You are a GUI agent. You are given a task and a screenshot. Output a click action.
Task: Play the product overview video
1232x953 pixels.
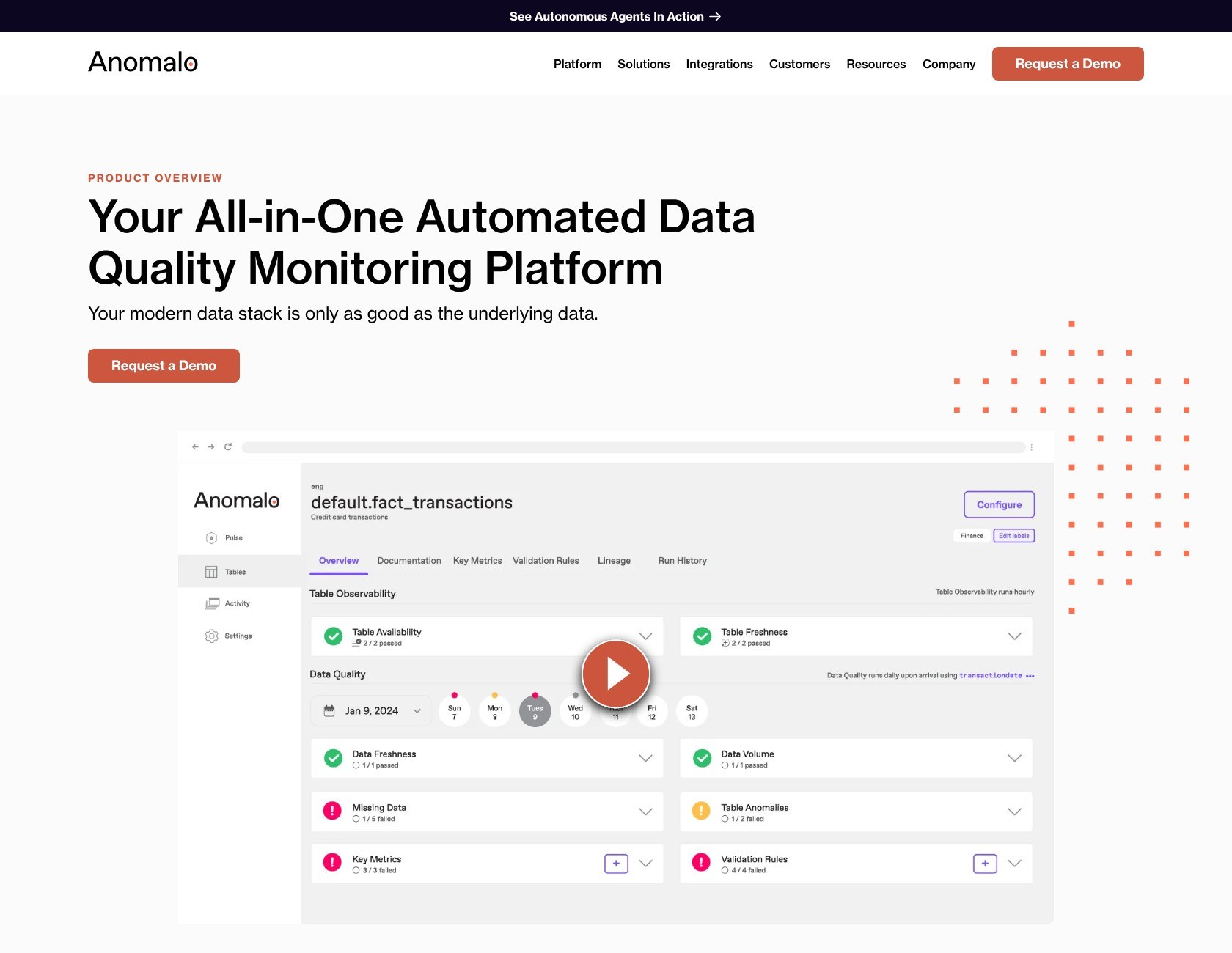point(616,674)
